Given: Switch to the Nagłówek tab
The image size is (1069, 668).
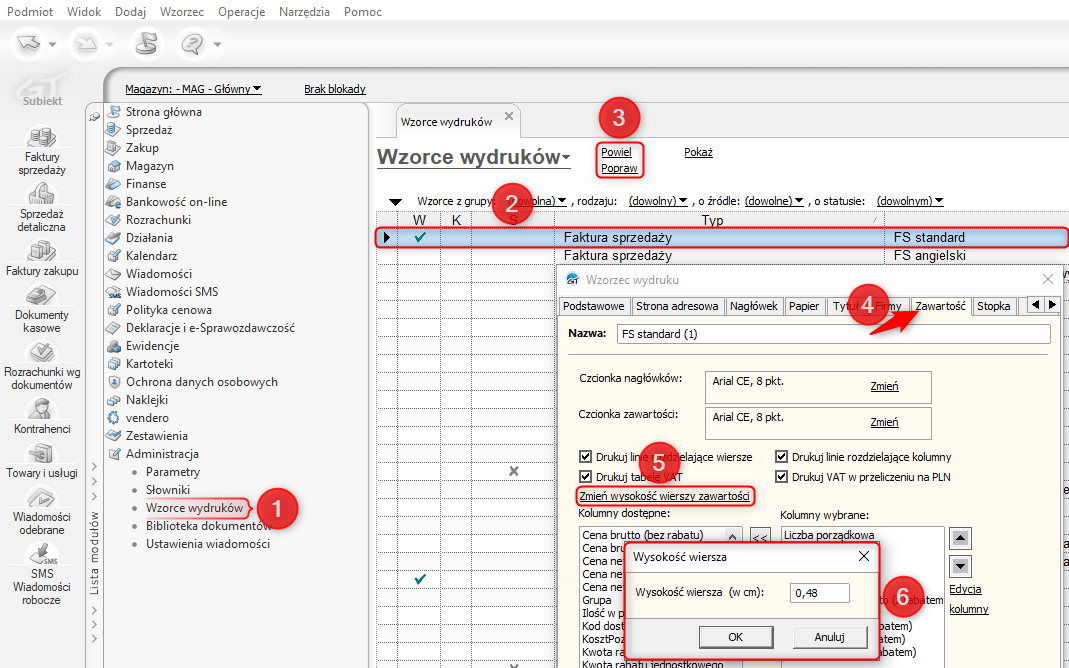Looking at the screenshot, I should tap(753, 306).
